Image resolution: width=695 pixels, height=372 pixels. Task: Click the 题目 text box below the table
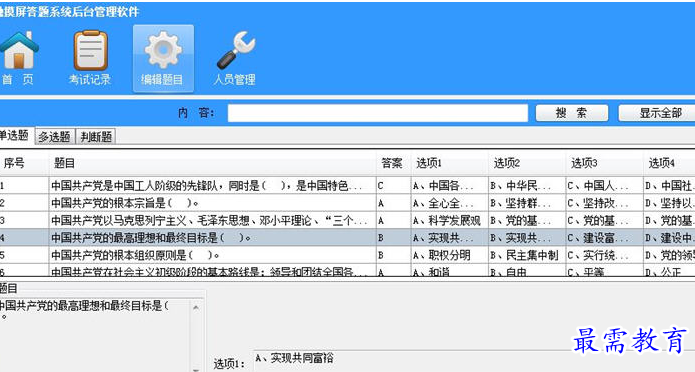94,335
